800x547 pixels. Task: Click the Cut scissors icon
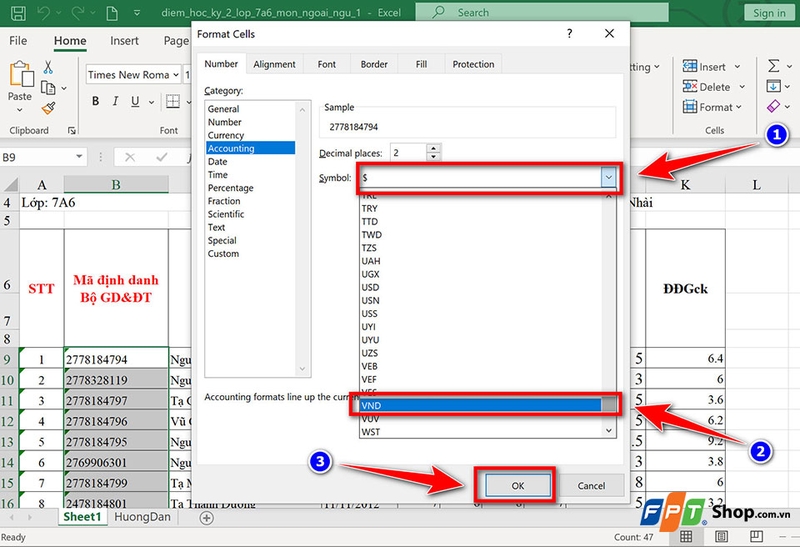(x=48, y=67)
